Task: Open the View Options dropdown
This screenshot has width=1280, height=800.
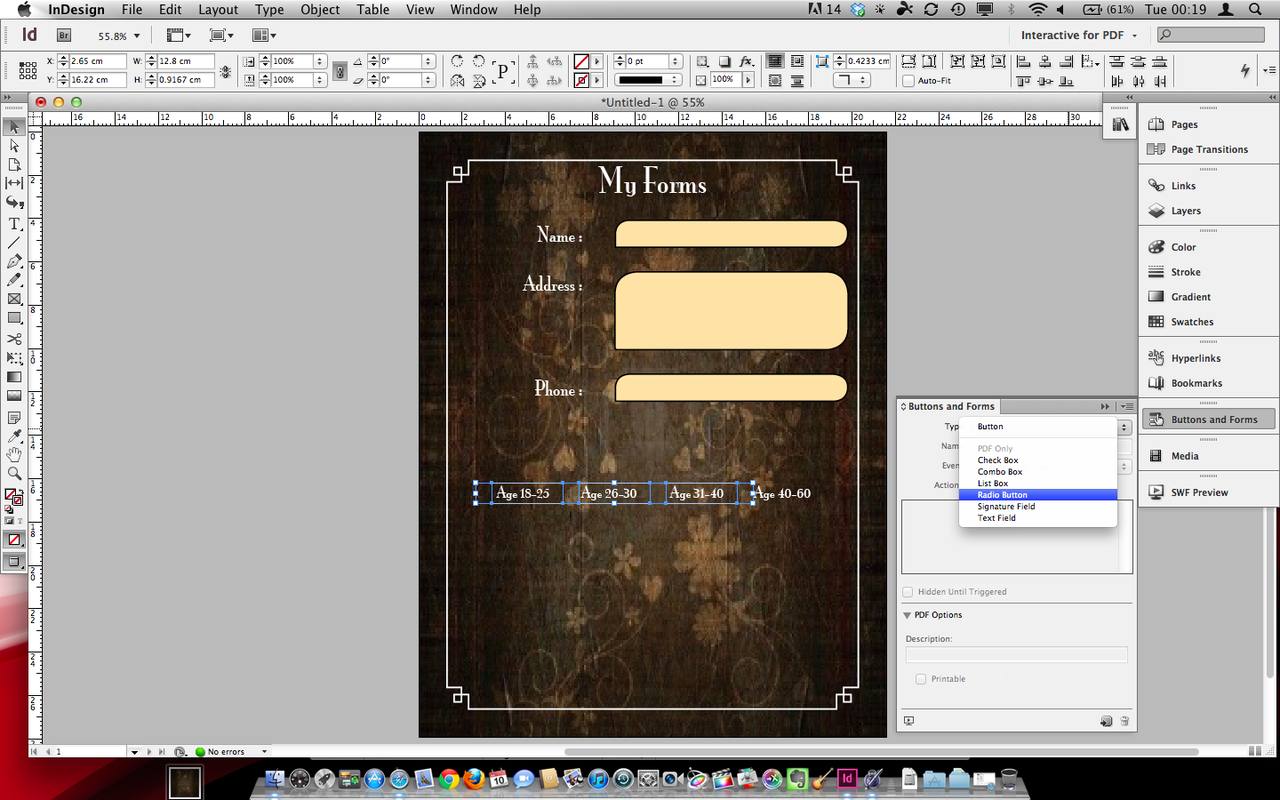Action: pyautogui.click(x=178, y=35)
